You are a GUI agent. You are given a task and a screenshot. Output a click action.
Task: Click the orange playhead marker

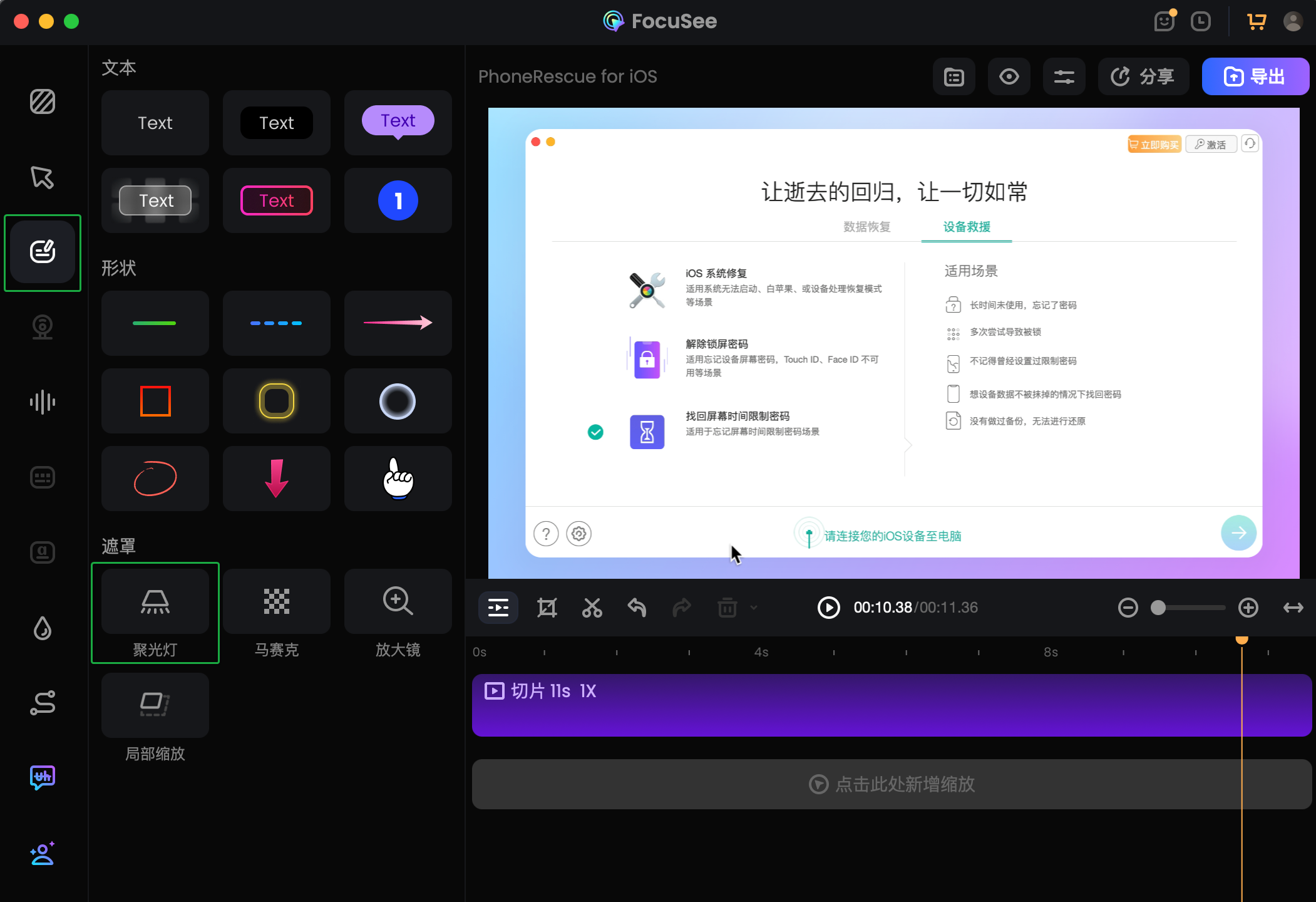coord(1242,640)
